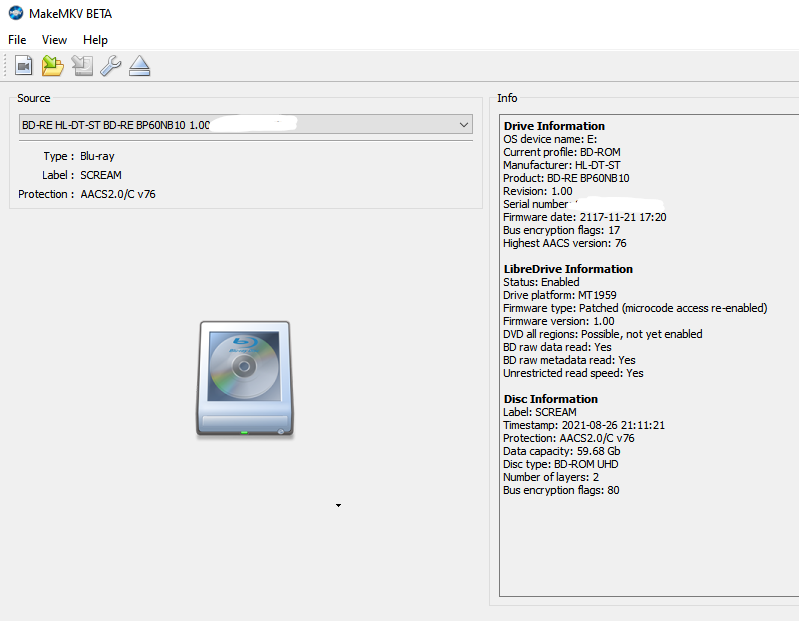The width and height of the screenshot is (799, 621).
Task: Click the large Blu-ray drive icon
Action: 245,379
